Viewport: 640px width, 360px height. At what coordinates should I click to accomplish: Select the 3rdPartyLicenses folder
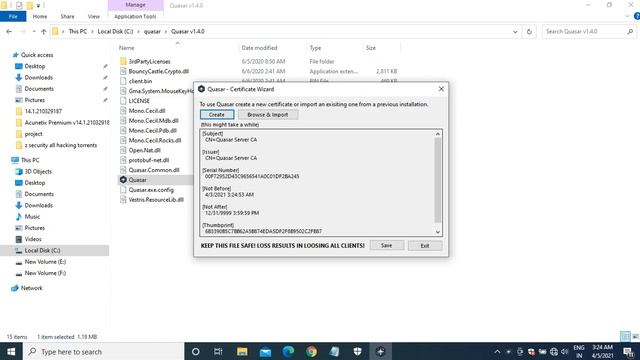[x=149, y=61]
